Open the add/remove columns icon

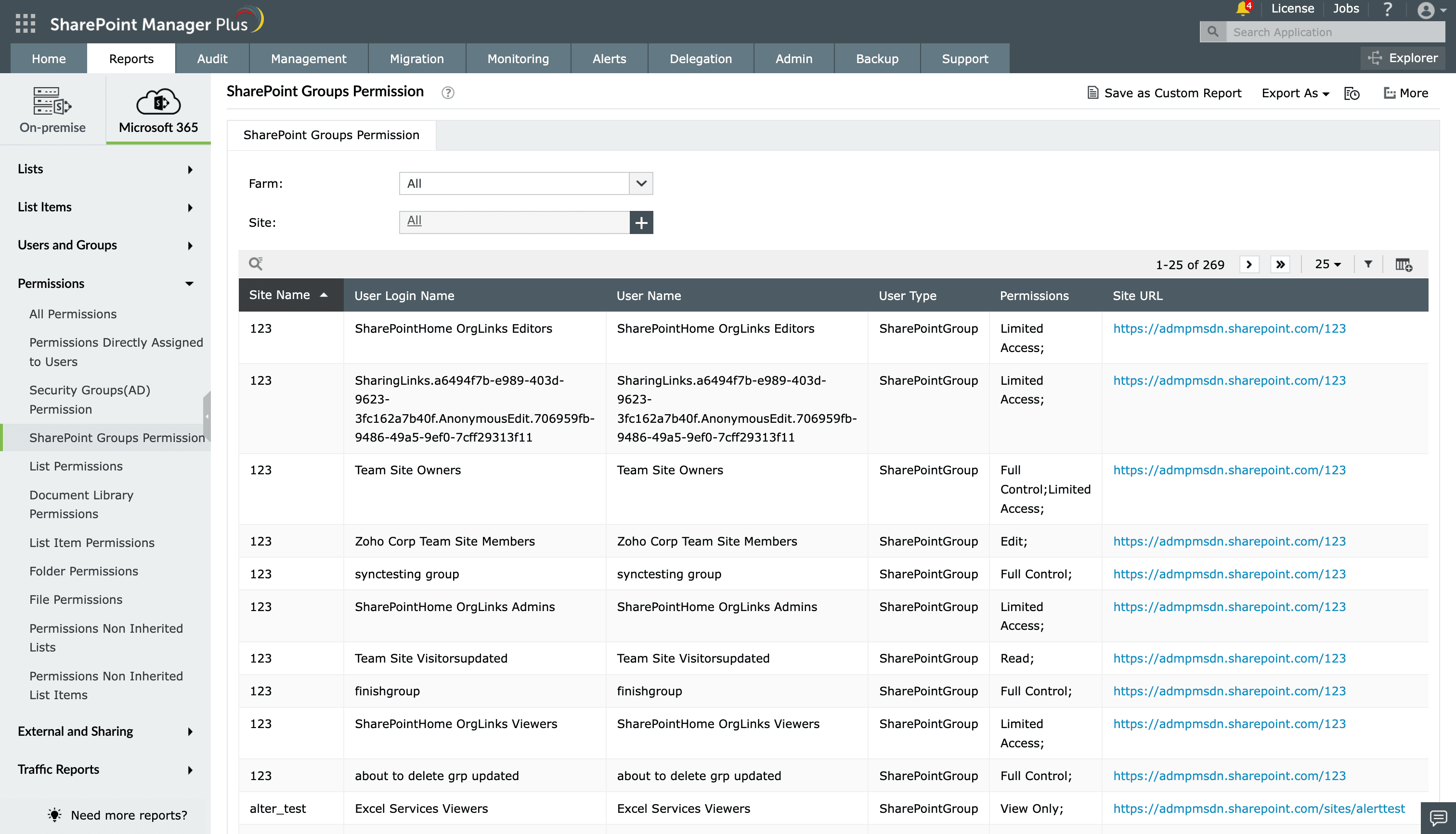pos(1404,265)
